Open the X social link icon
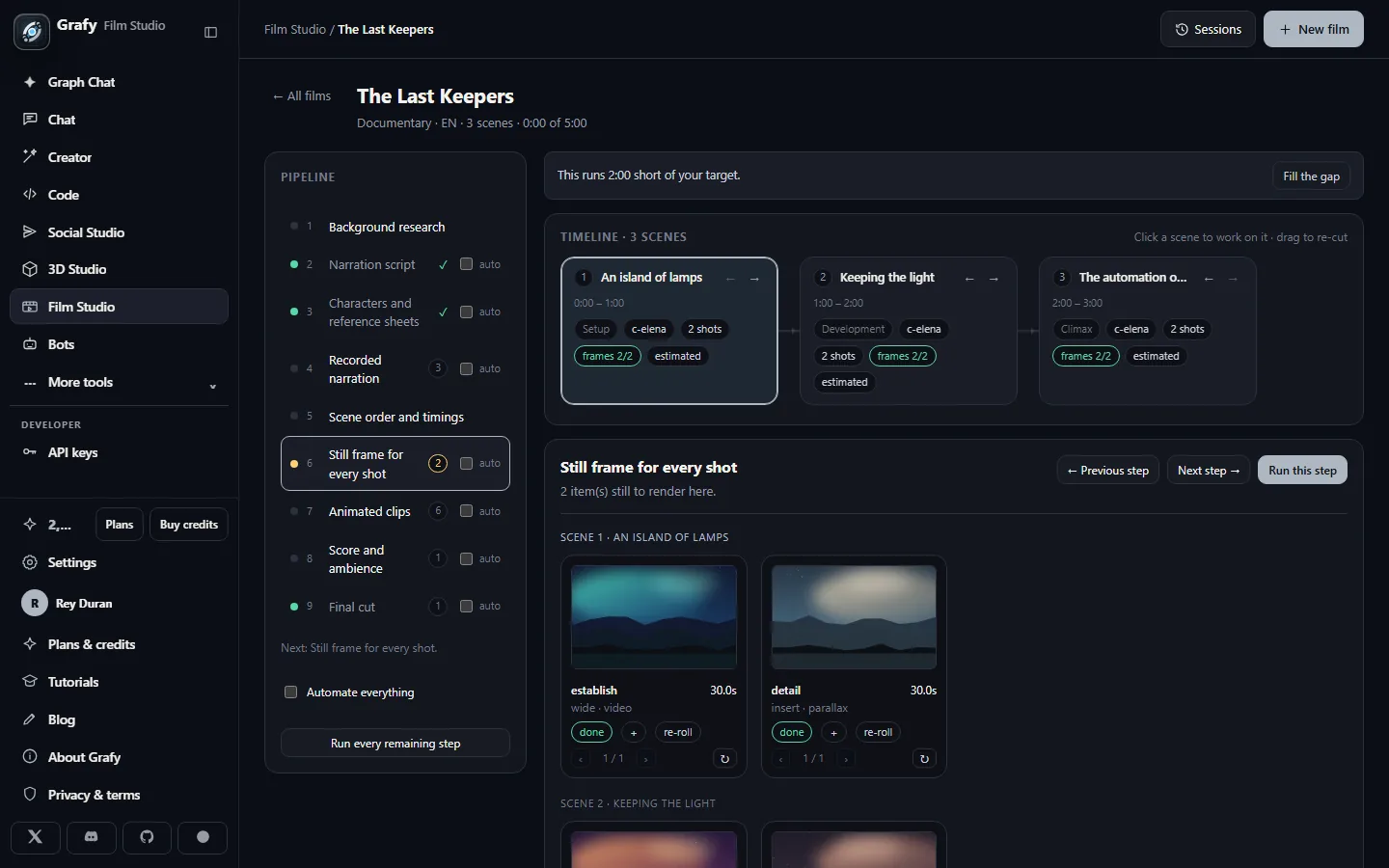This screenshot has width=1389, height=868. [x=36, y=837]
